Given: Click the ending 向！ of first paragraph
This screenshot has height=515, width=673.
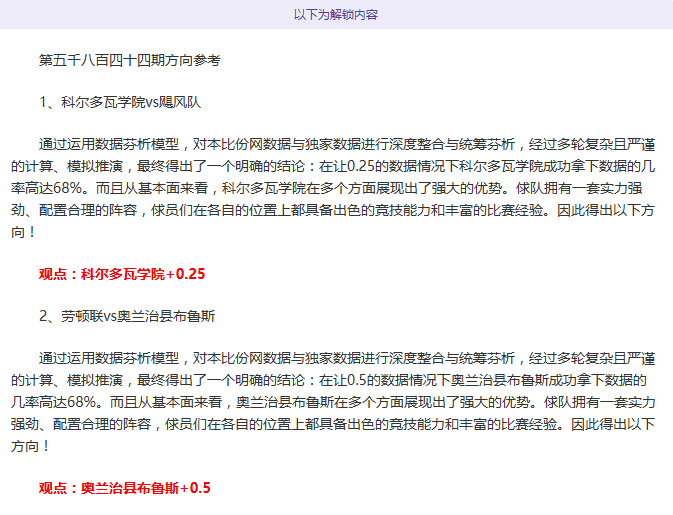Looking at the screenshot, I should click(24, 232).
